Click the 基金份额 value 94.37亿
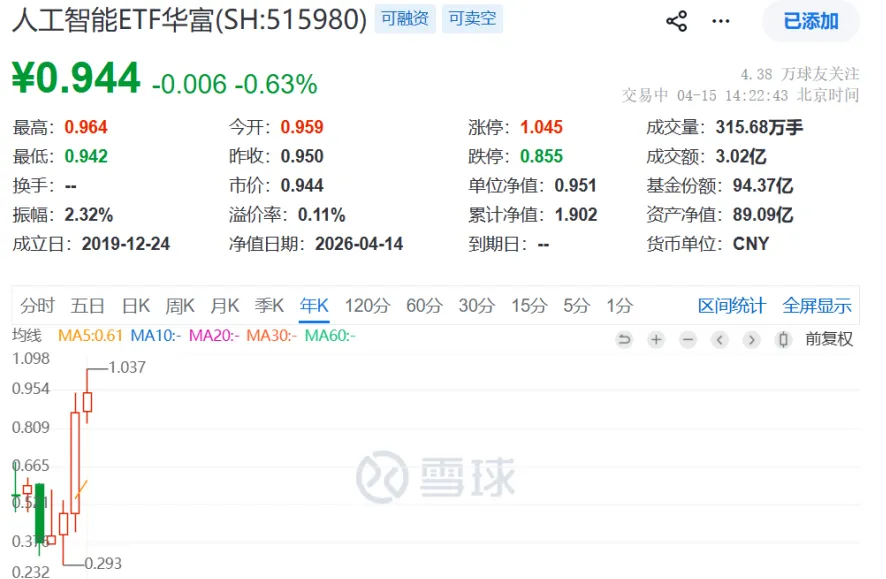Image resolution: width=886 pixels, height=579 pixels. tap(763, 185)
